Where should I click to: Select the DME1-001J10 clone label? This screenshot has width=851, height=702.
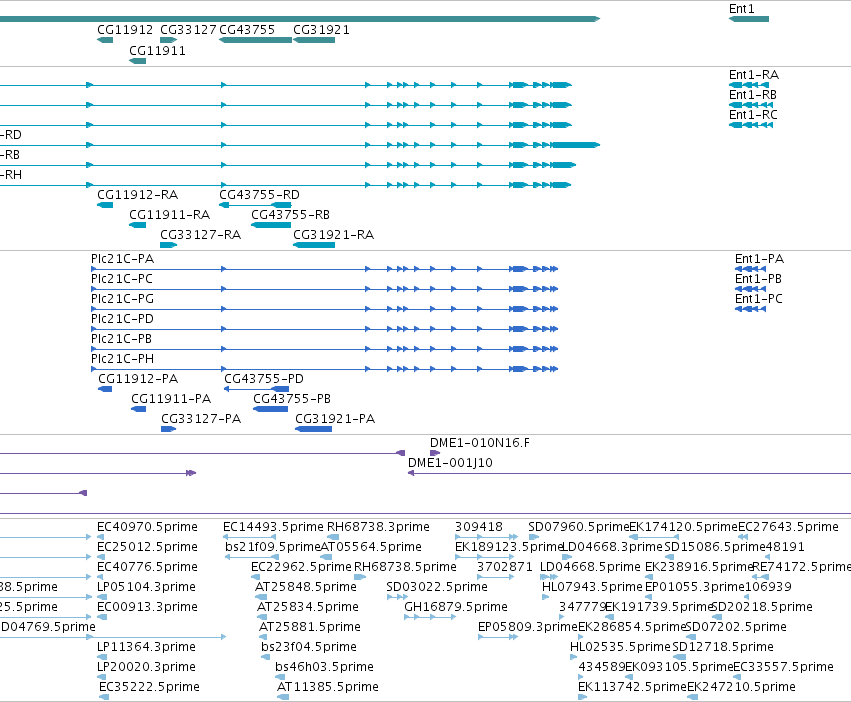(450, 463)
